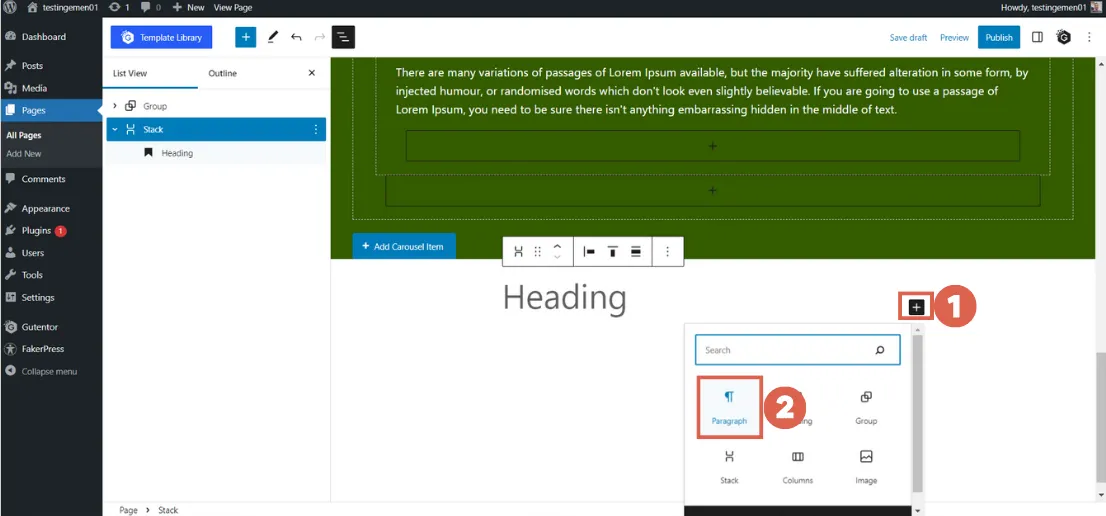Publish the page

coord(999,37)
